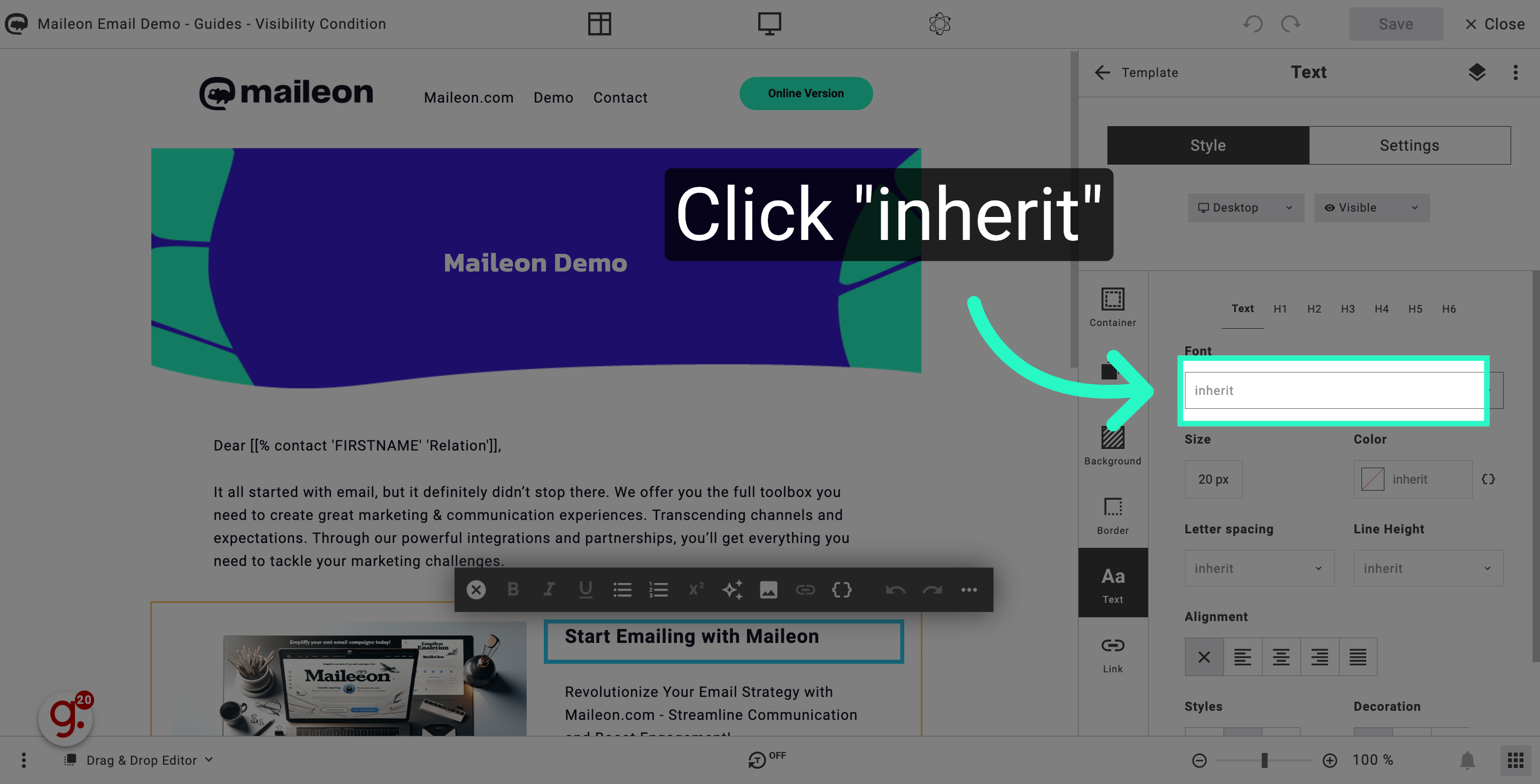
Task: Go back to Template panel arrow
Action: coord(1103,72)
